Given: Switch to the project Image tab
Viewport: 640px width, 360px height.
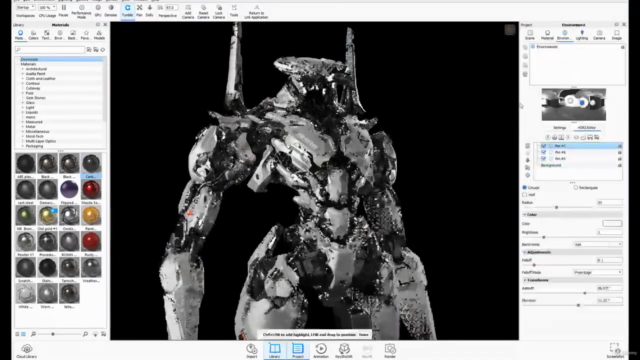Looking at the screenshot, I should click(617, 35).
